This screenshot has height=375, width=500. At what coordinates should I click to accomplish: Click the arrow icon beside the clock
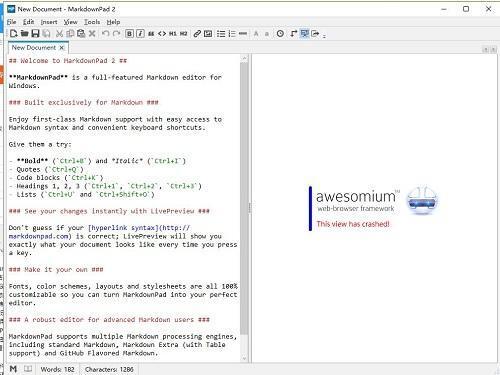pyautogui.click(x=293, y=33)
